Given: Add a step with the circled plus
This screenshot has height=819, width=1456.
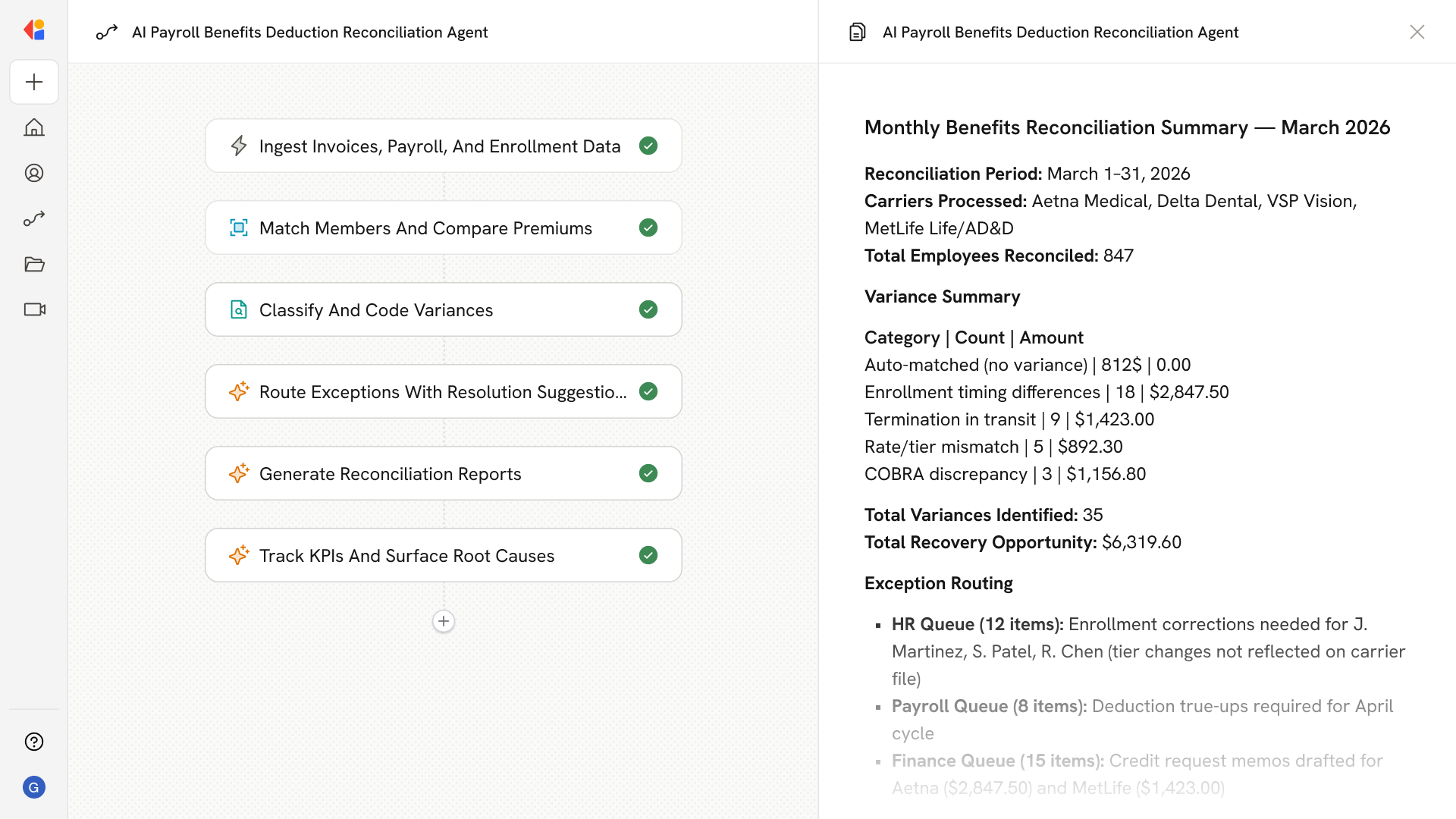Looking at the screenshot, I should tap(444, 621).
